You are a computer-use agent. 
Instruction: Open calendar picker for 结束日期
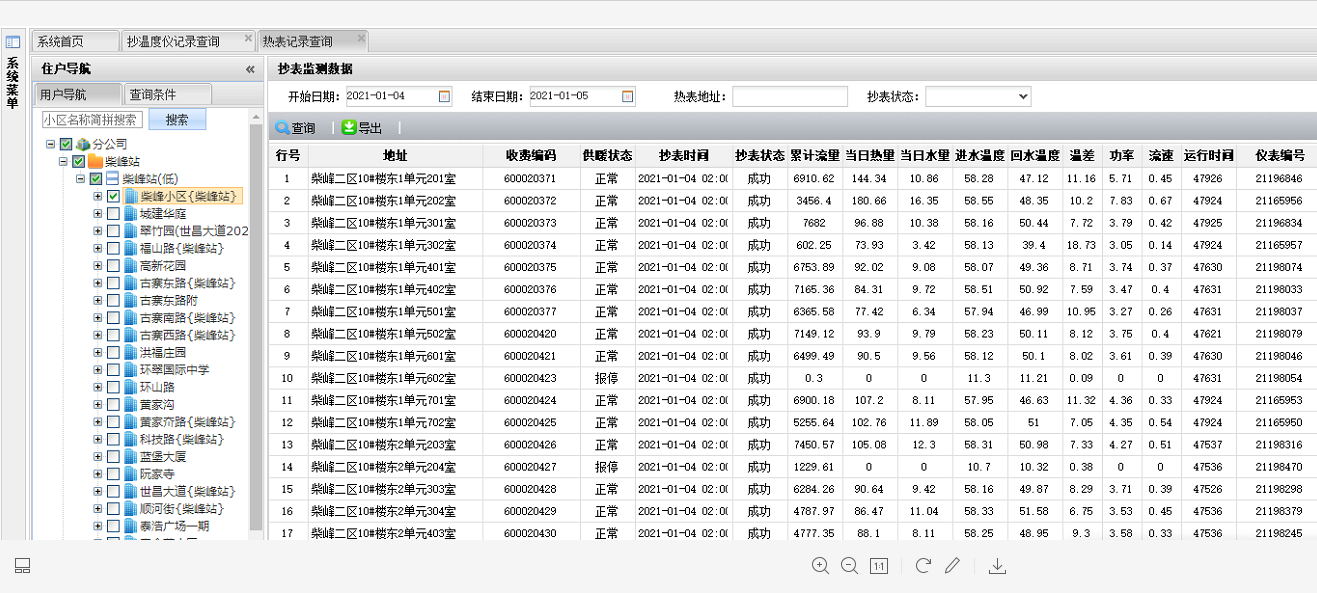(628, 97)
